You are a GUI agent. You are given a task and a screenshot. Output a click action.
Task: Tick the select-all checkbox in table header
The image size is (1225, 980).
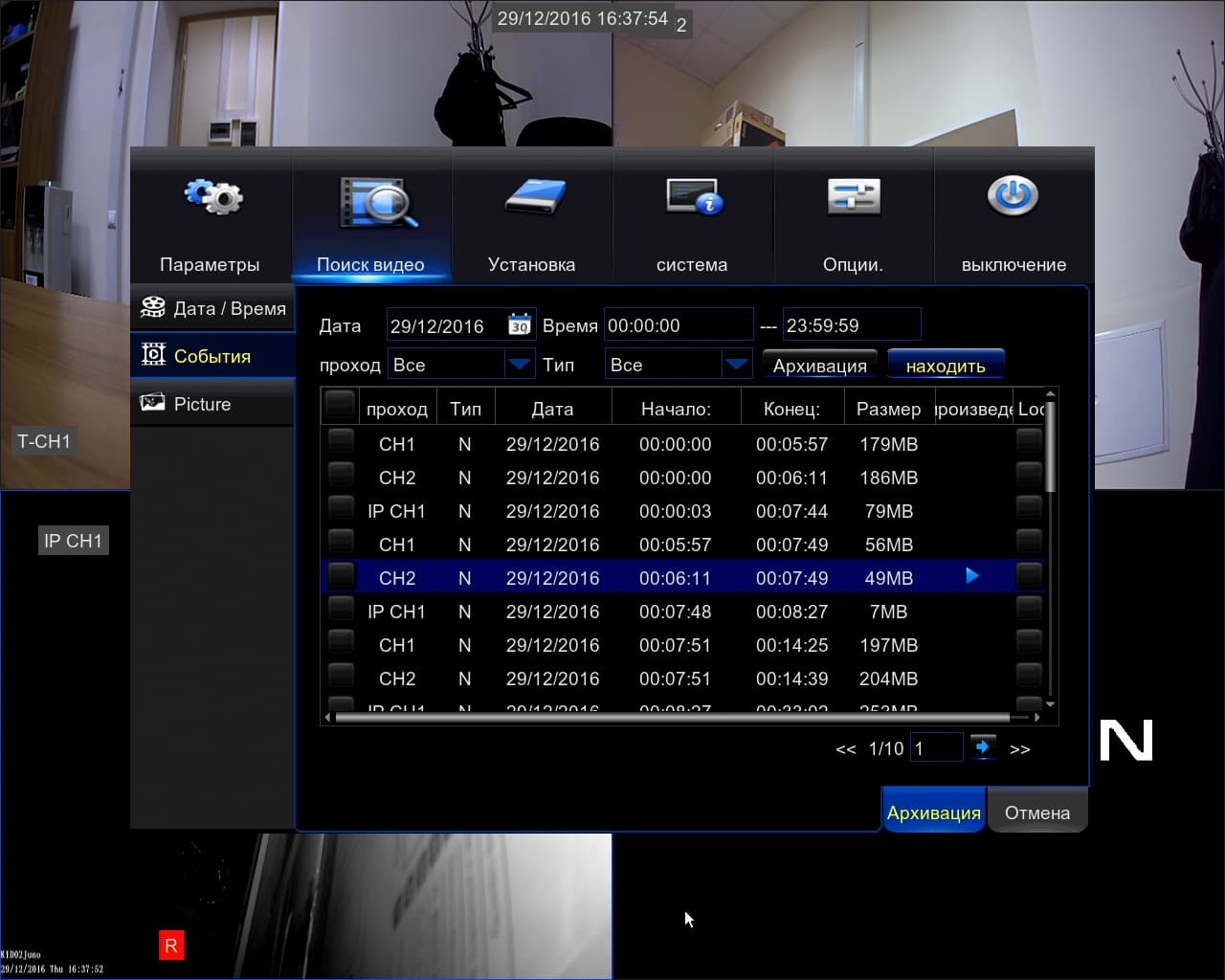pos(340,405)
